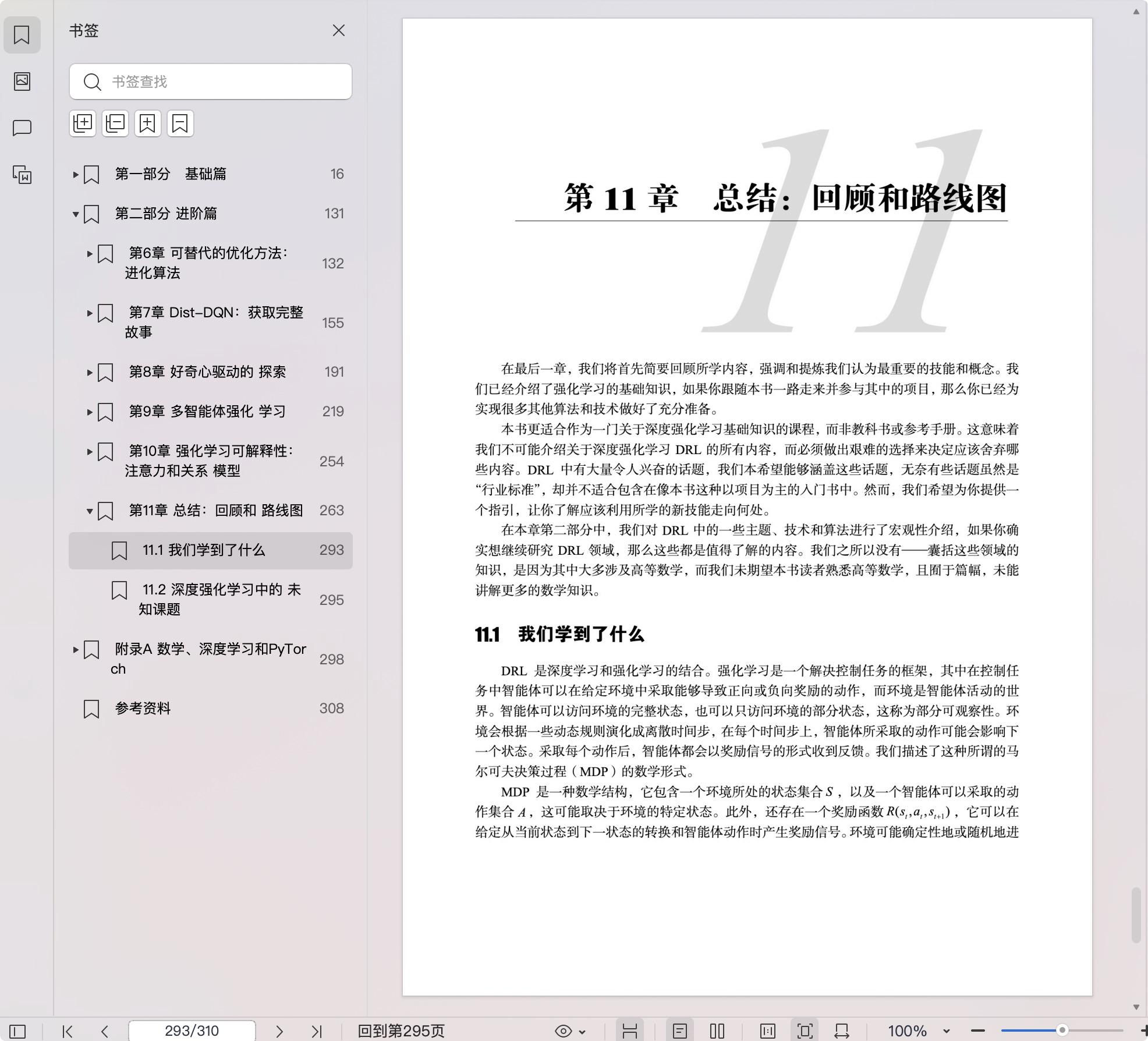Viewport: 1148px width, 1041px height.
Task: Go to the first page
Action: [68, 1031]
